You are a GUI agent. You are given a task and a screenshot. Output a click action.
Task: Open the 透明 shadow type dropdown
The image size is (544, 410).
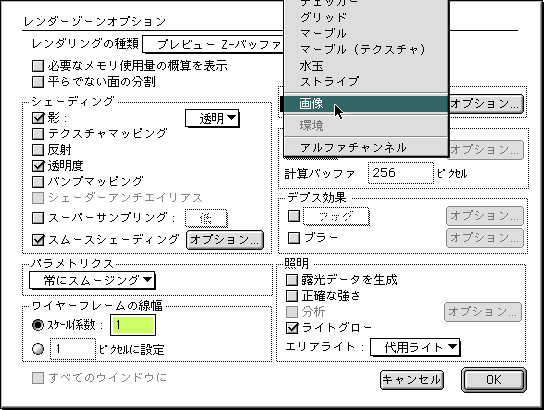coord(212,119)
